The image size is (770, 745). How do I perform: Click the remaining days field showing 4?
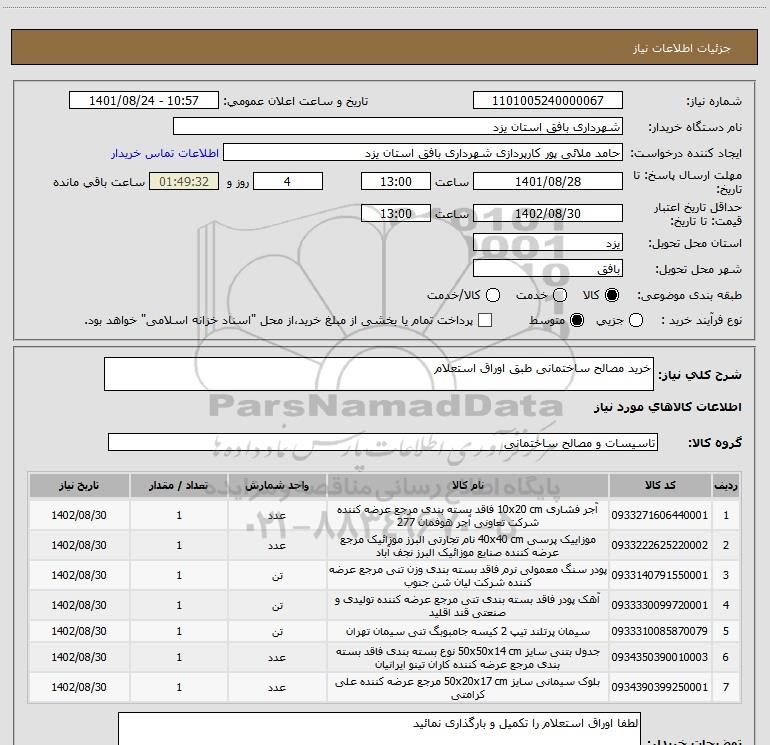[288, 181]
